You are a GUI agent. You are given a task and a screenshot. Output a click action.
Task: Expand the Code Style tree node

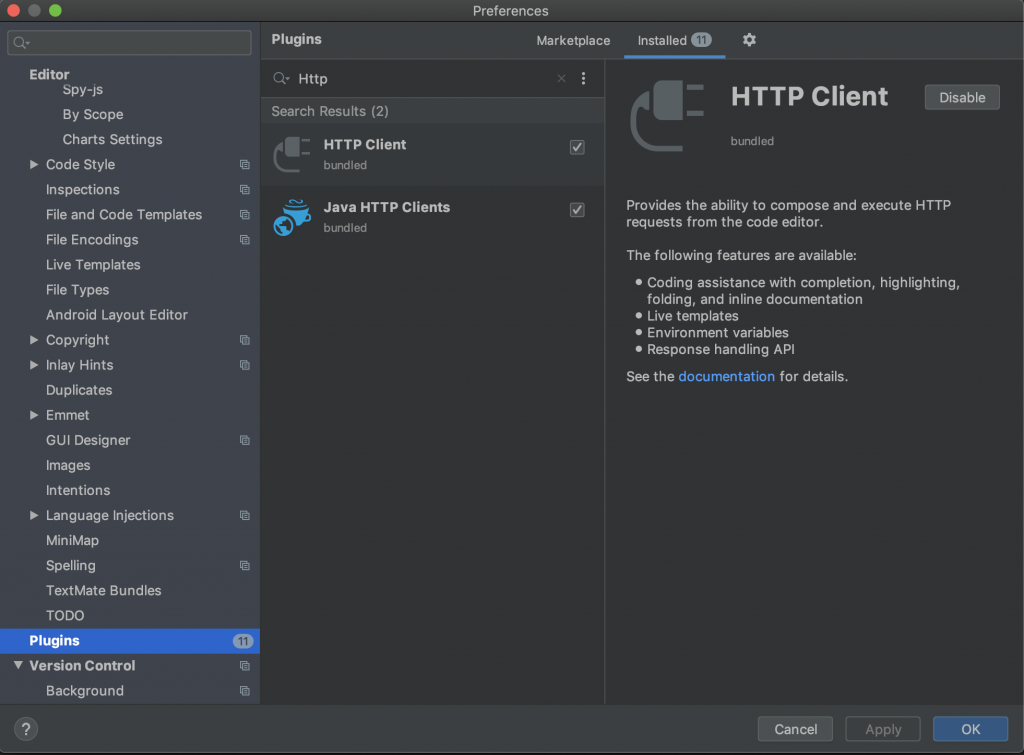(x=35, y=165)
